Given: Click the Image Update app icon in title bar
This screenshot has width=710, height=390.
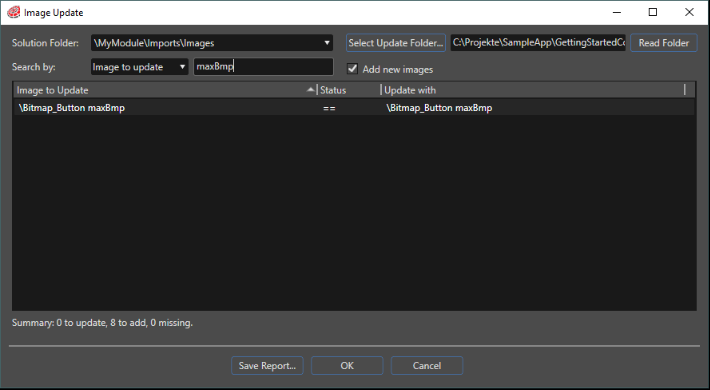Looking at the screenshot, I should 14,12.
